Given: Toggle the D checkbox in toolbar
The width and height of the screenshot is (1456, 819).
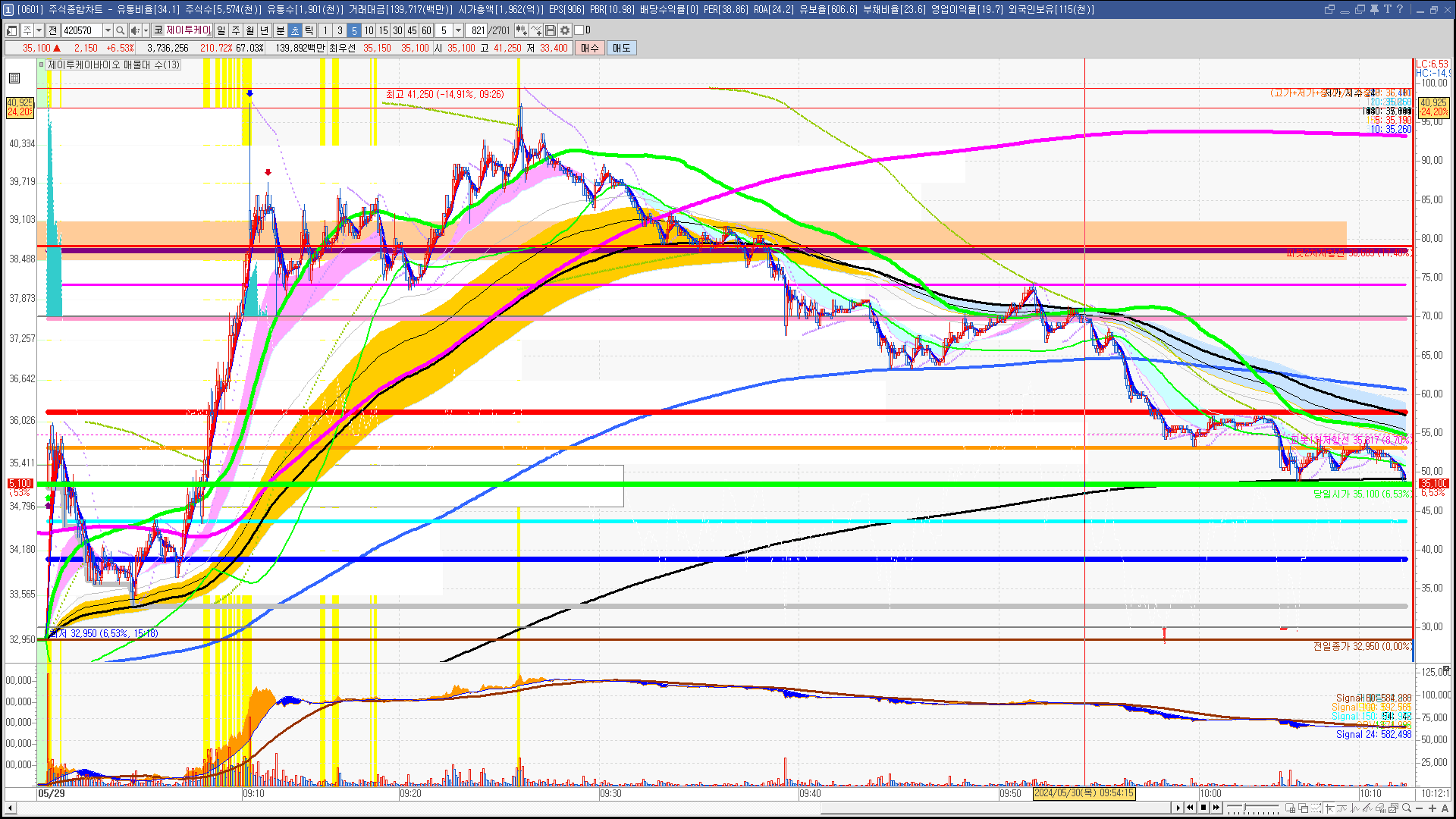Looking at the screenshot, I should coord(579,30).
